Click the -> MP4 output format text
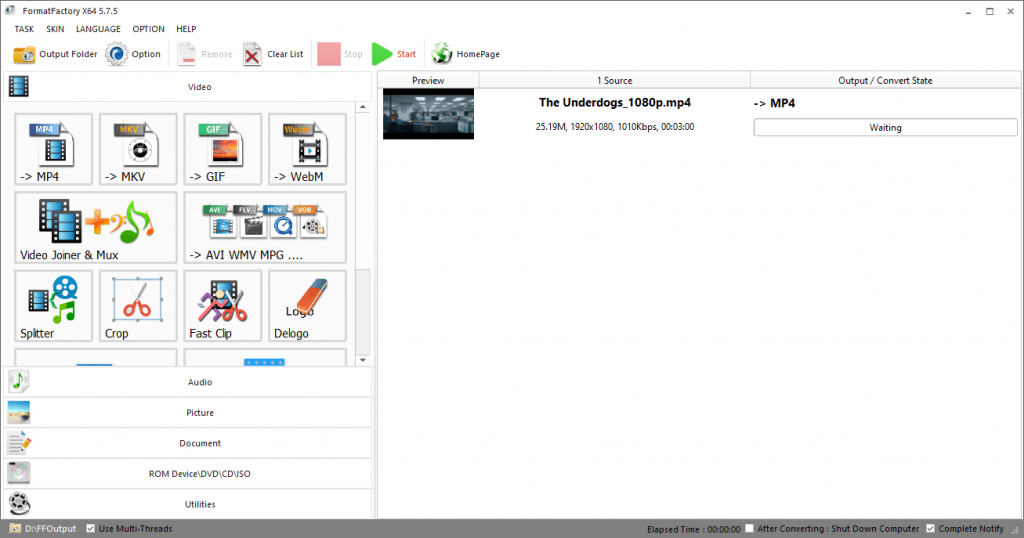 tap(775, 103)
